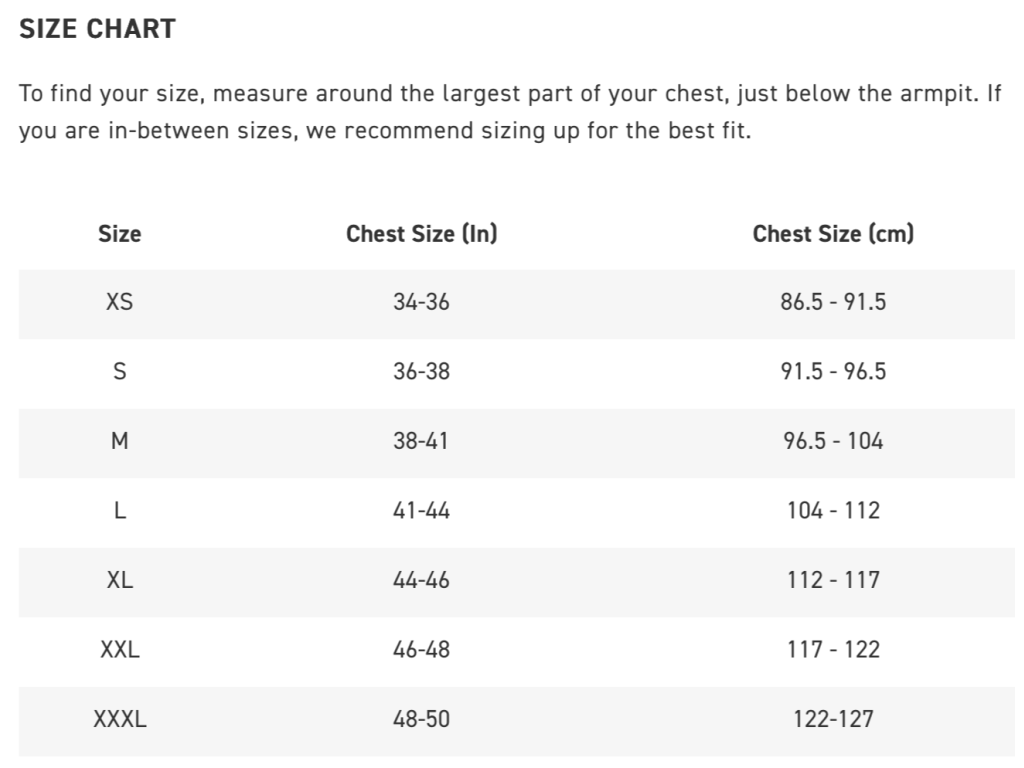
Task: Click the Chest Size (cm) column header
Action: (833, 234)
